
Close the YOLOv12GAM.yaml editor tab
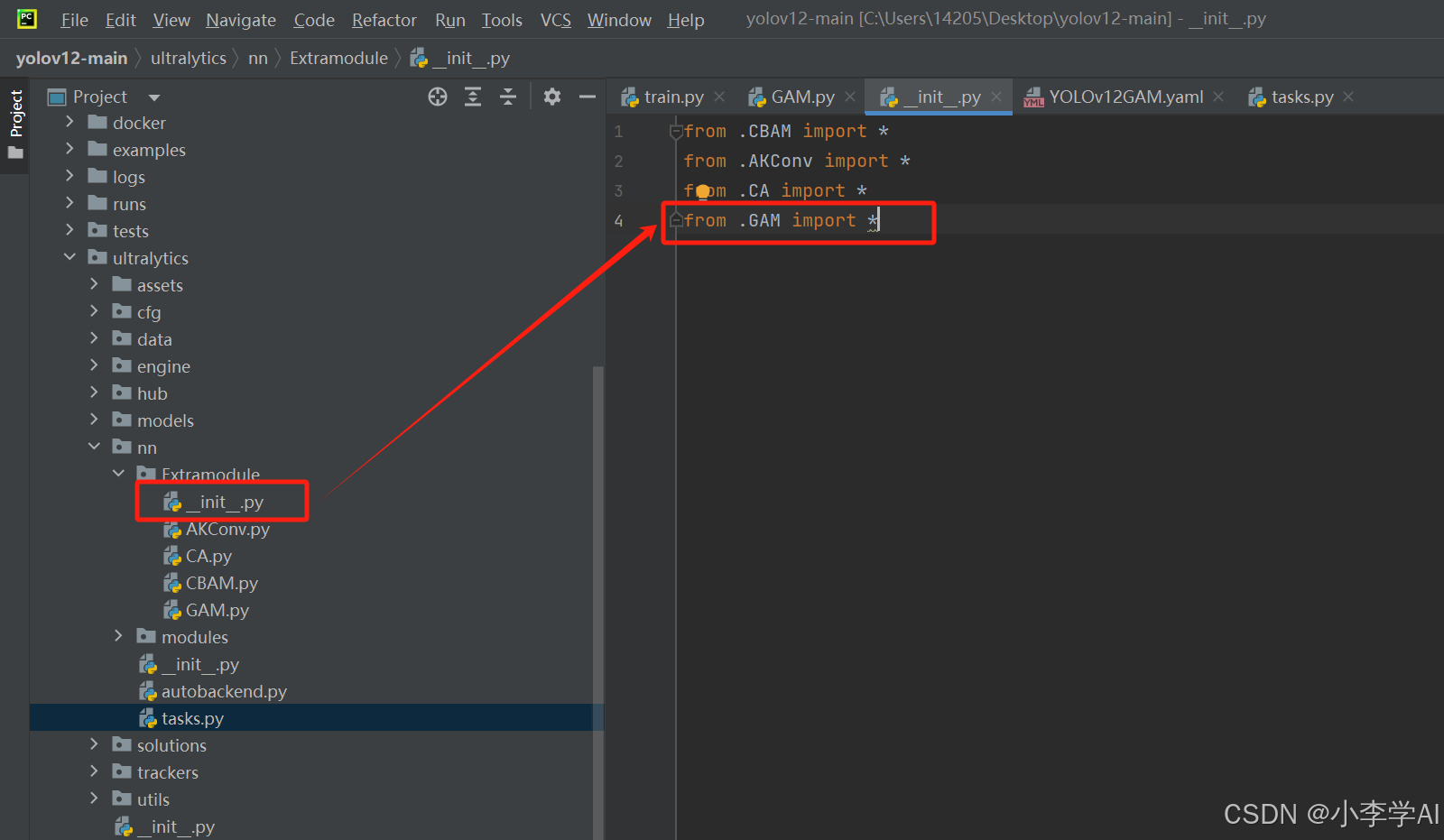pyautogui.click(x=1218, y=97)
